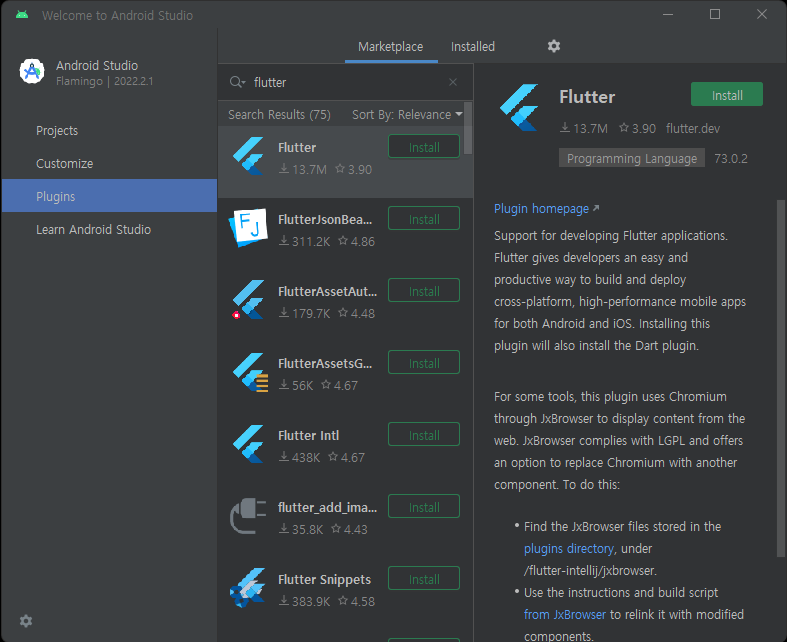Install the Flutter Intl plugin
This screenshot has width=787, height=642.
click(x=424, y=435)
